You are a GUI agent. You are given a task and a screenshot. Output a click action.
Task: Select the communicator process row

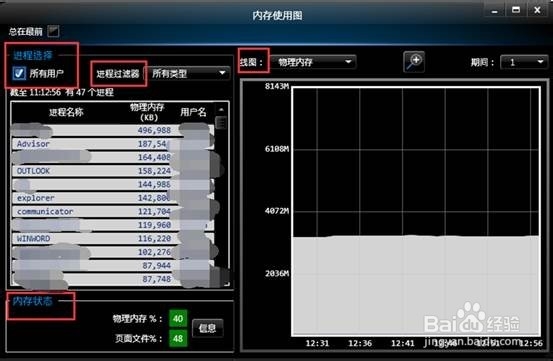[x=113, y=212]
